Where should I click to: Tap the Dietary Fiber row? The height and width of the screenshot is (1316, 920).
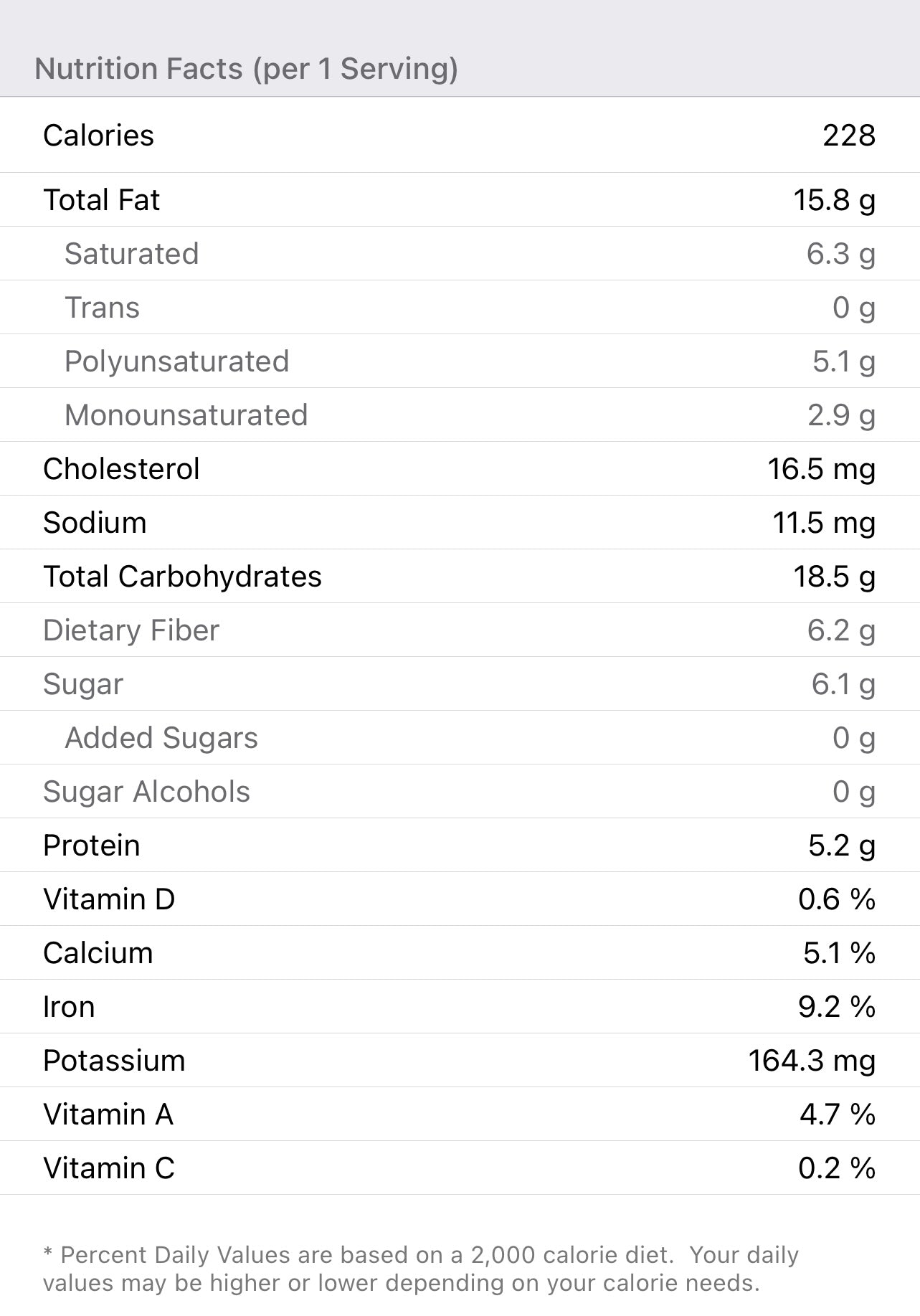click(459, 630)
